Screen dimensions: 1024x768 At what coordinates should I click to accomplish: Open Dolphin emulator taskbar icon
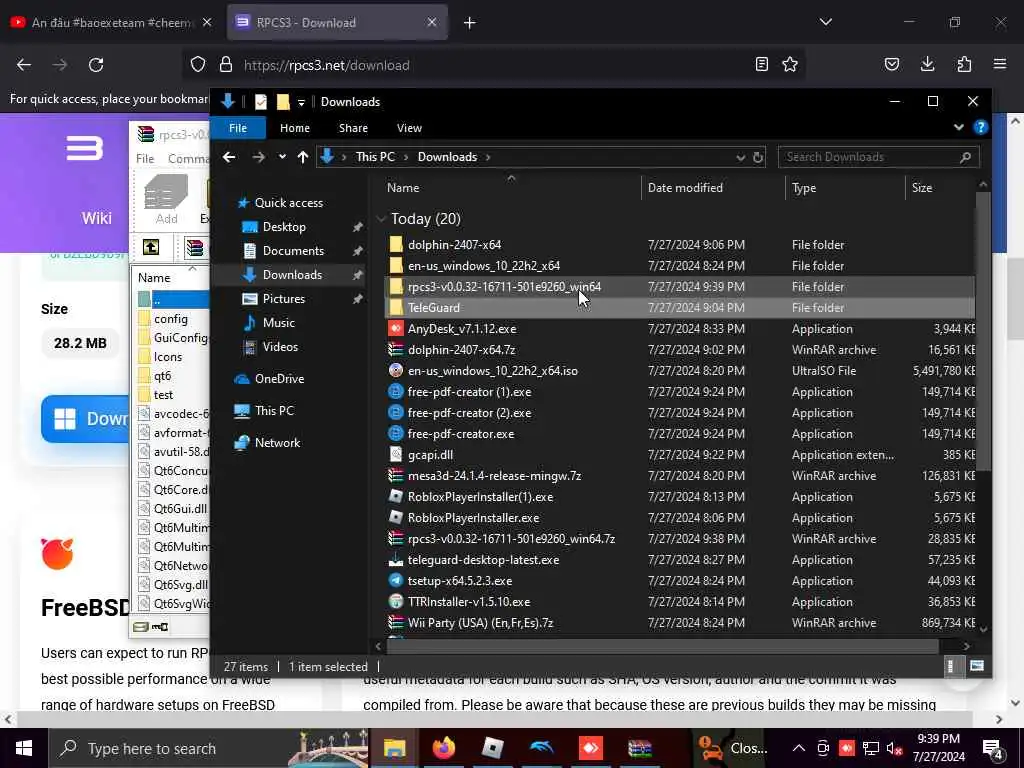click(x=541, y=748)
